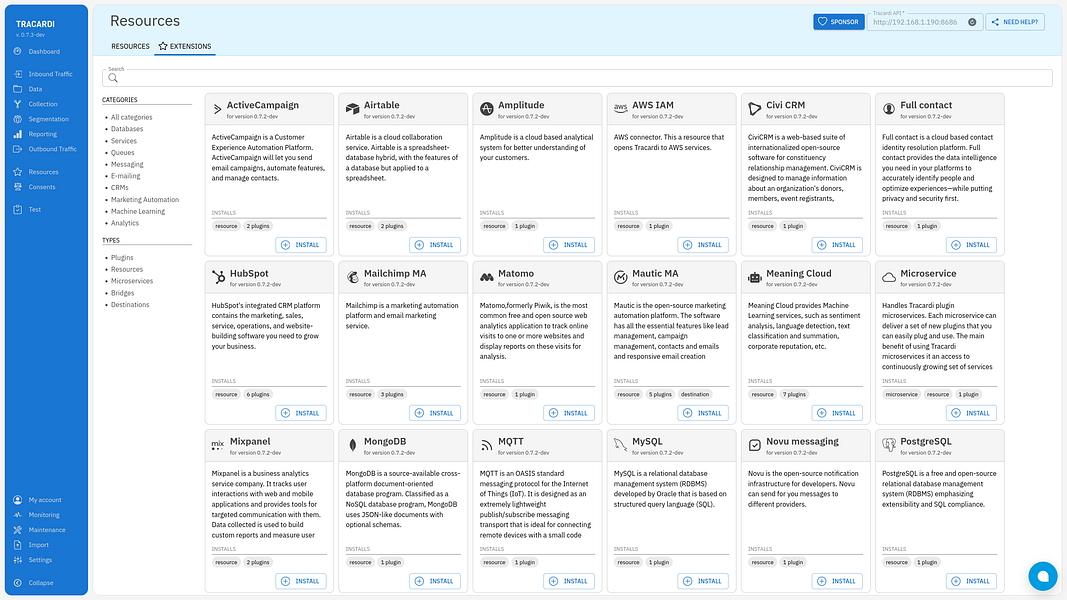Filter by Databases category

[x=127, y=129]
